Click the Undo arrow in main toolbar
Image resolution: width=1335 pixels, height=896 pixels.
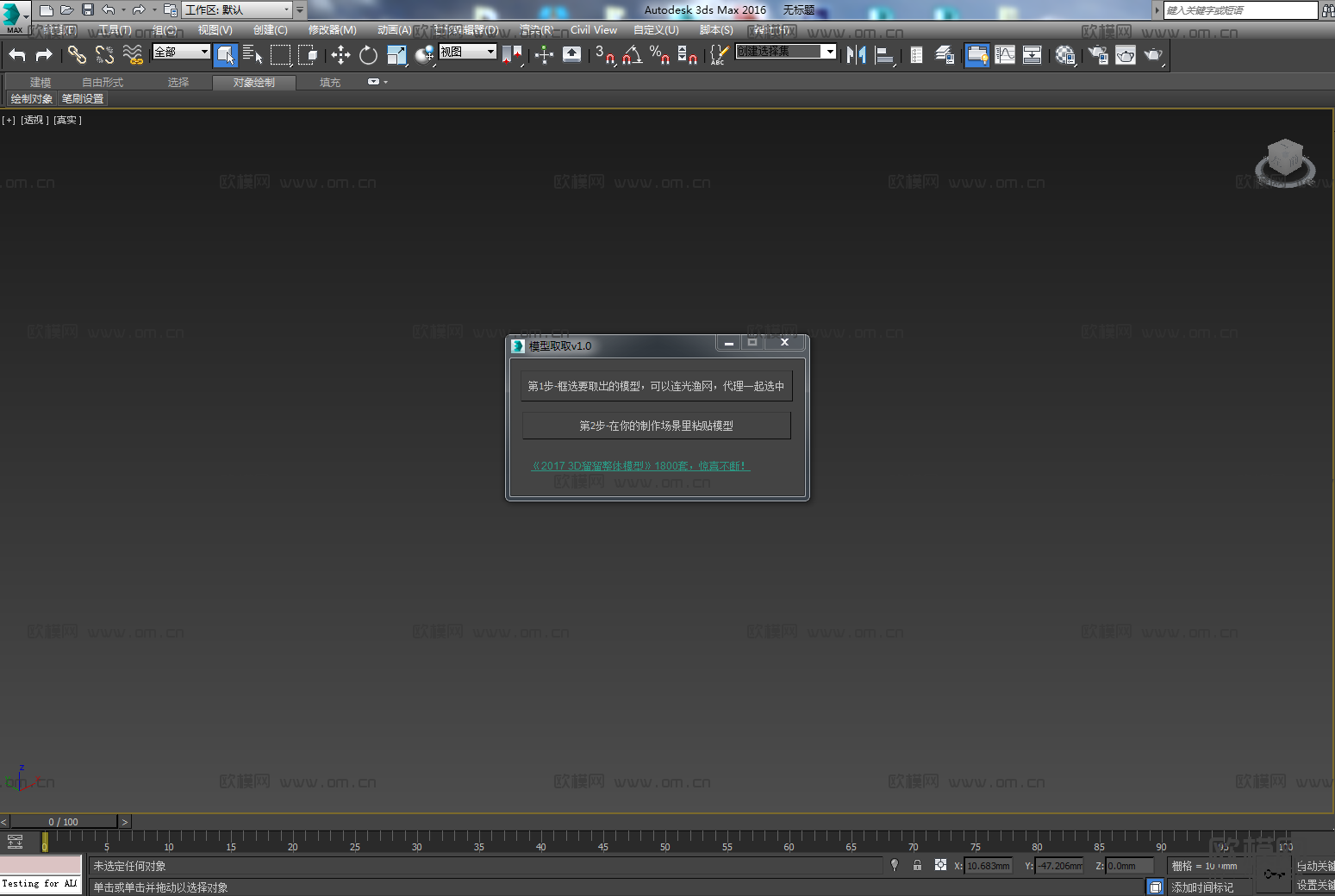[x=17, y=55]
